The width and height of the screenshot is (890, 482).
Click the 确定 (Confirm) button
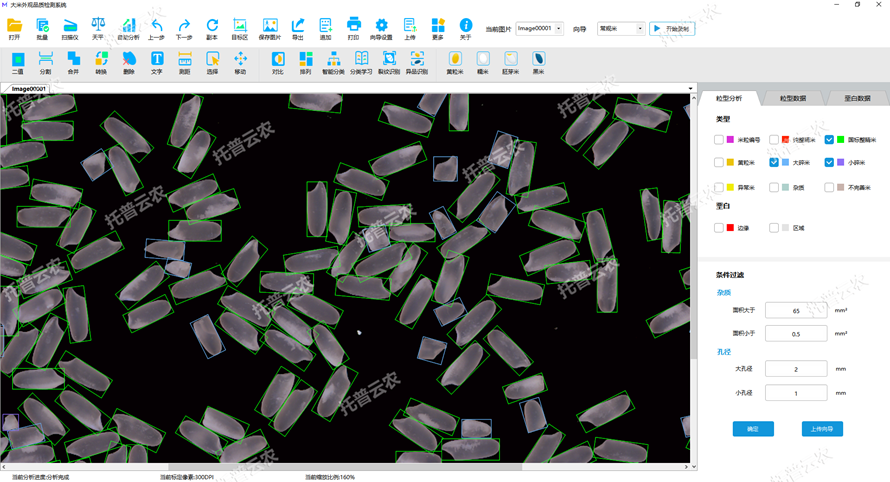click(x=753, y=429)
